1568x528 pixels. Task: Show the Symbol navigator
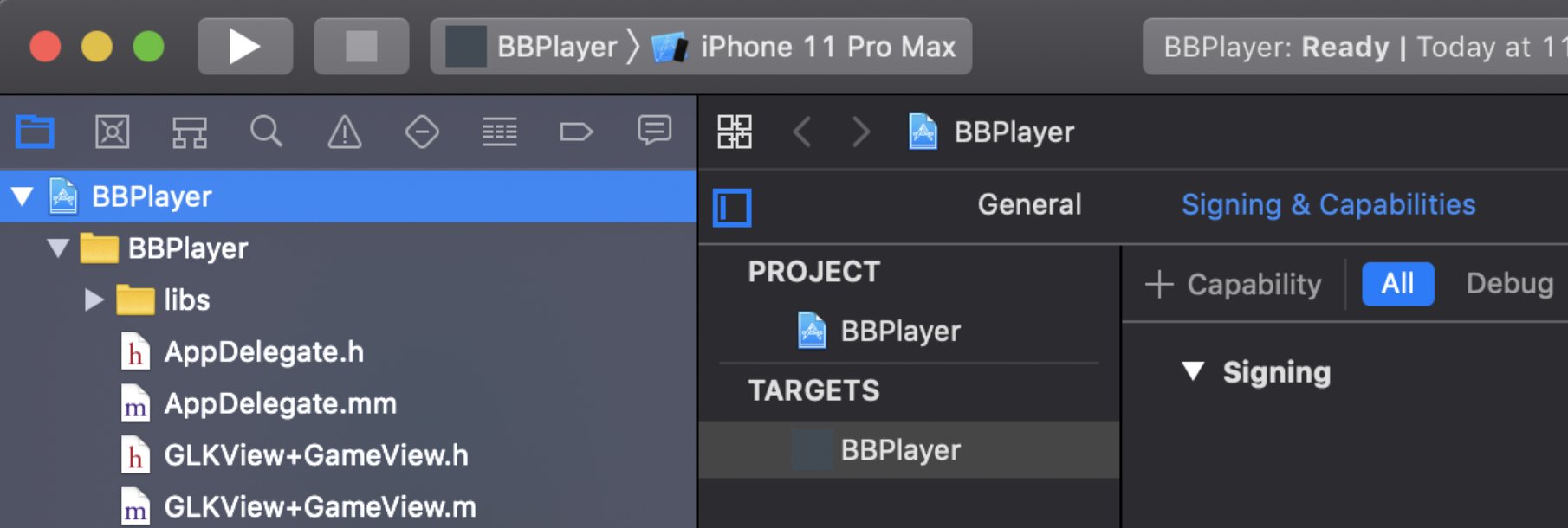(x=190, y=132)
